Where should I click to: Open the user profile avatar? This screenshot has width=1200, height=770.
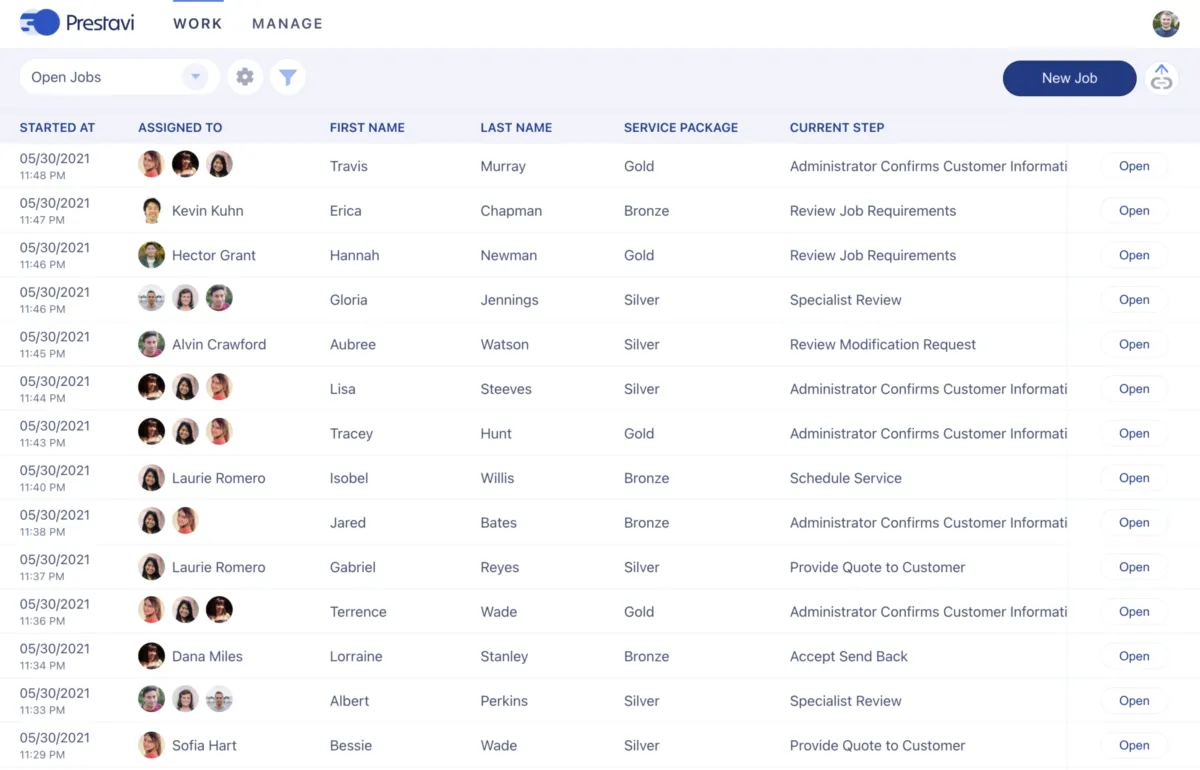pyautogui.click(x=1166, y=23)
